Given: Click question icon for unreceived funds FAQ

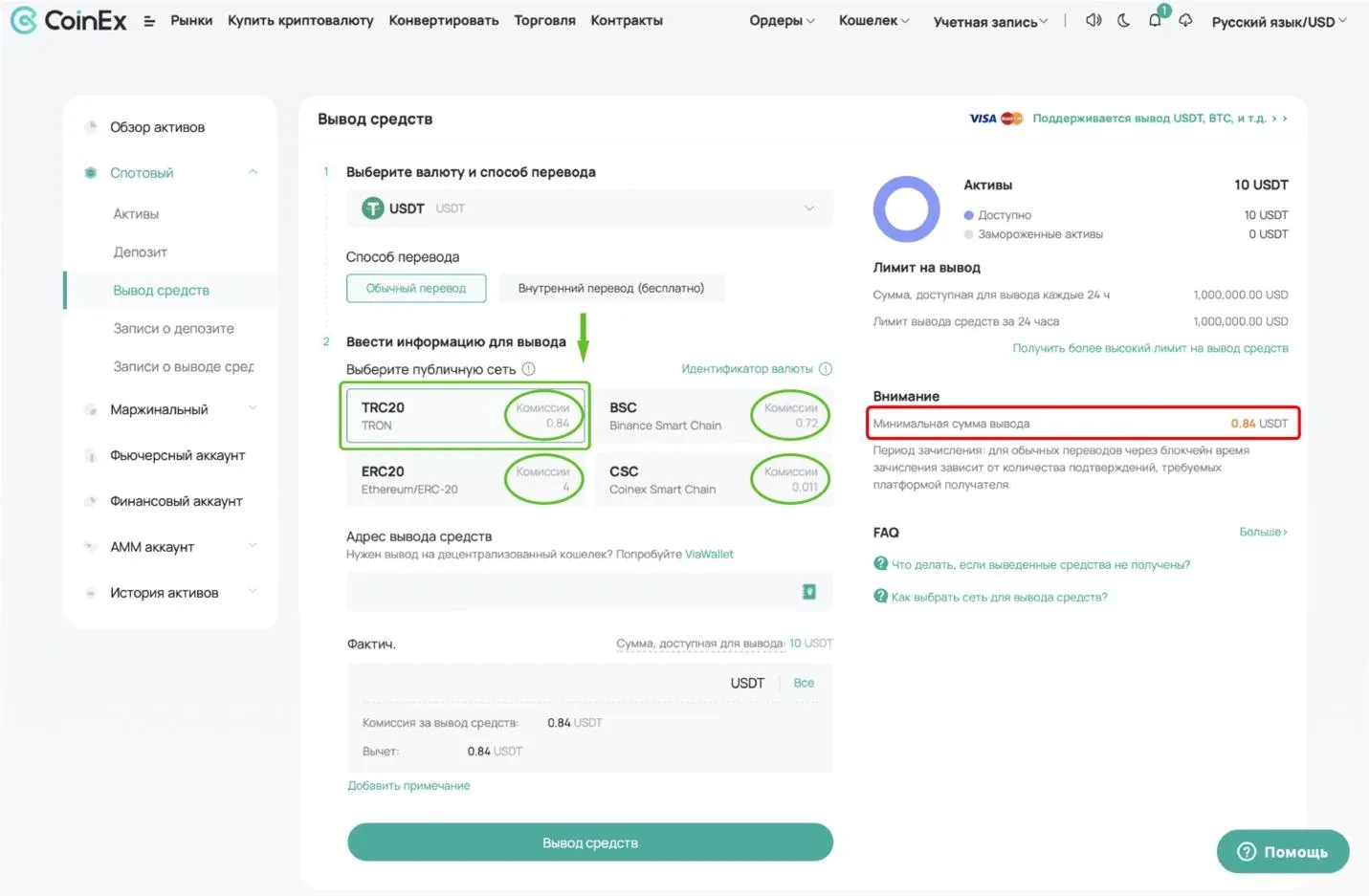Looking at the screenshot, I should (x=881, y=564).
